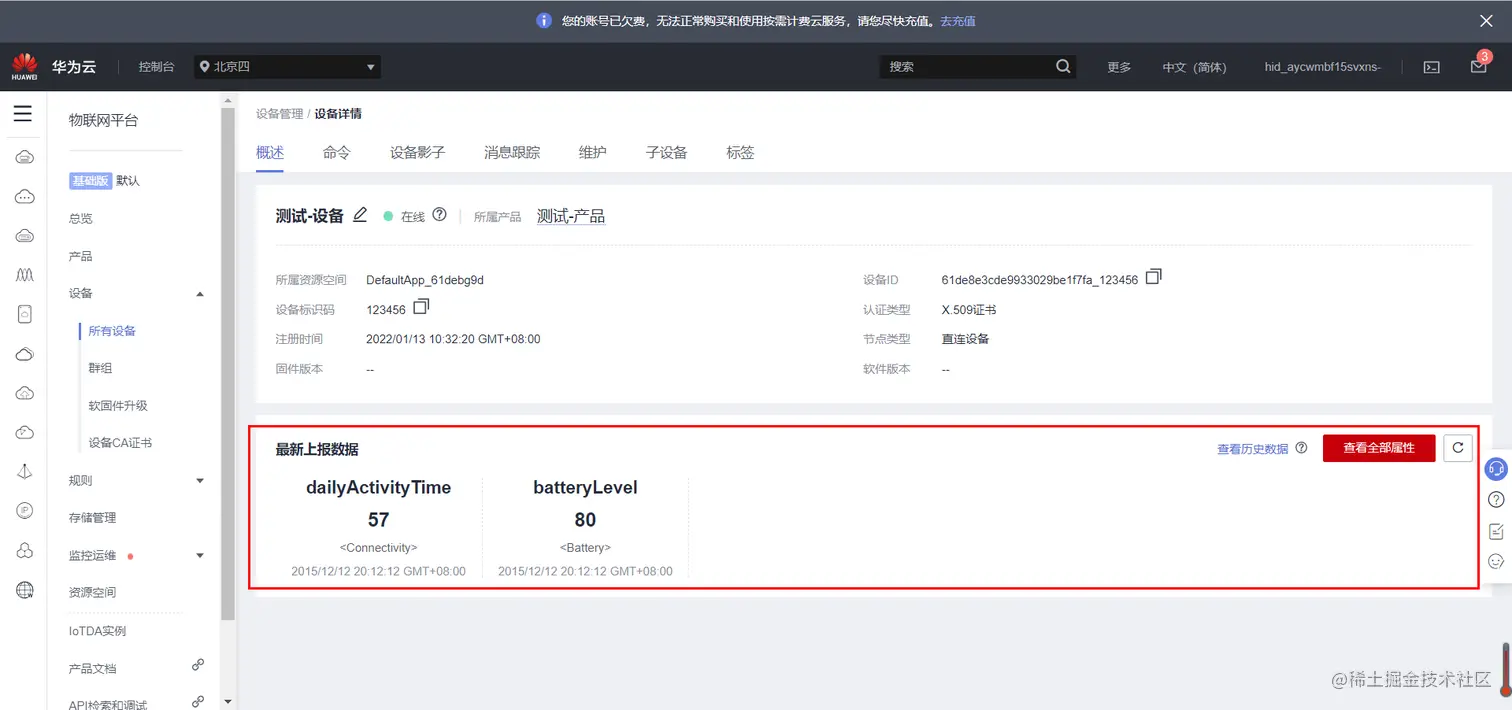
Task: Edit device name via pencil icon
Action: [x=360, y=215]
